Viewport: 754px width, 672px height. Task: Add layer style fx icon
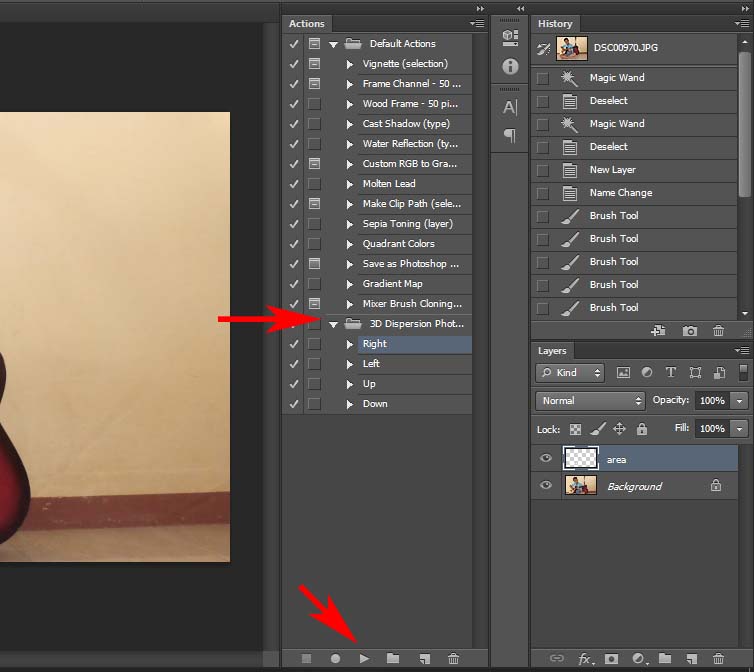click(x=585, y=659)
